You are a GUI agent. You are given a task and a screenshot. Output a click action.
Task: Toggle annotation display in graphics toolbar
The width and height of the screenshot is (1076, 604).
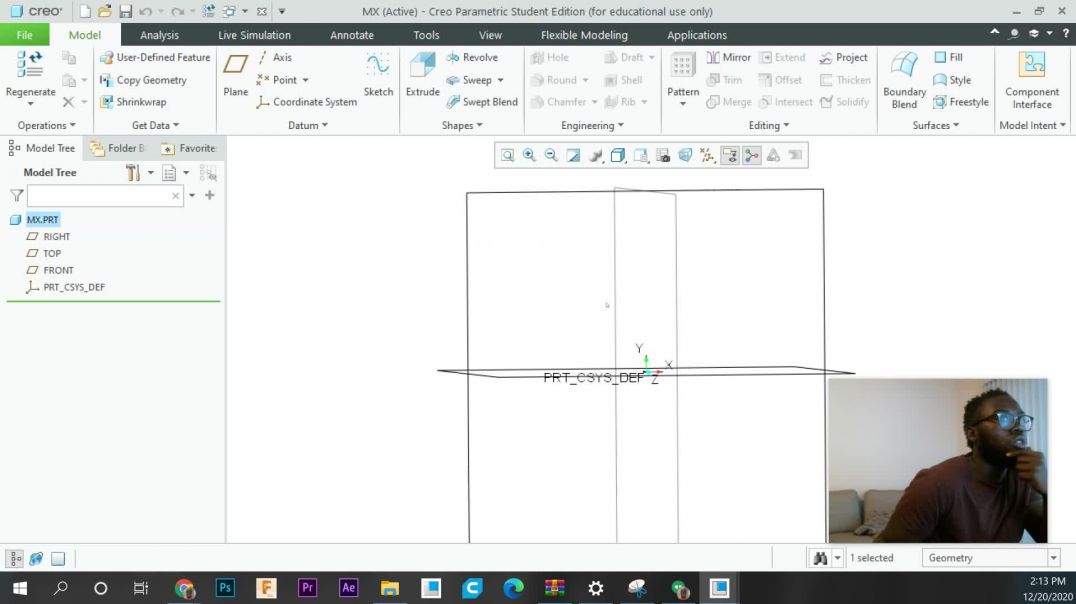tap(729, 155)
